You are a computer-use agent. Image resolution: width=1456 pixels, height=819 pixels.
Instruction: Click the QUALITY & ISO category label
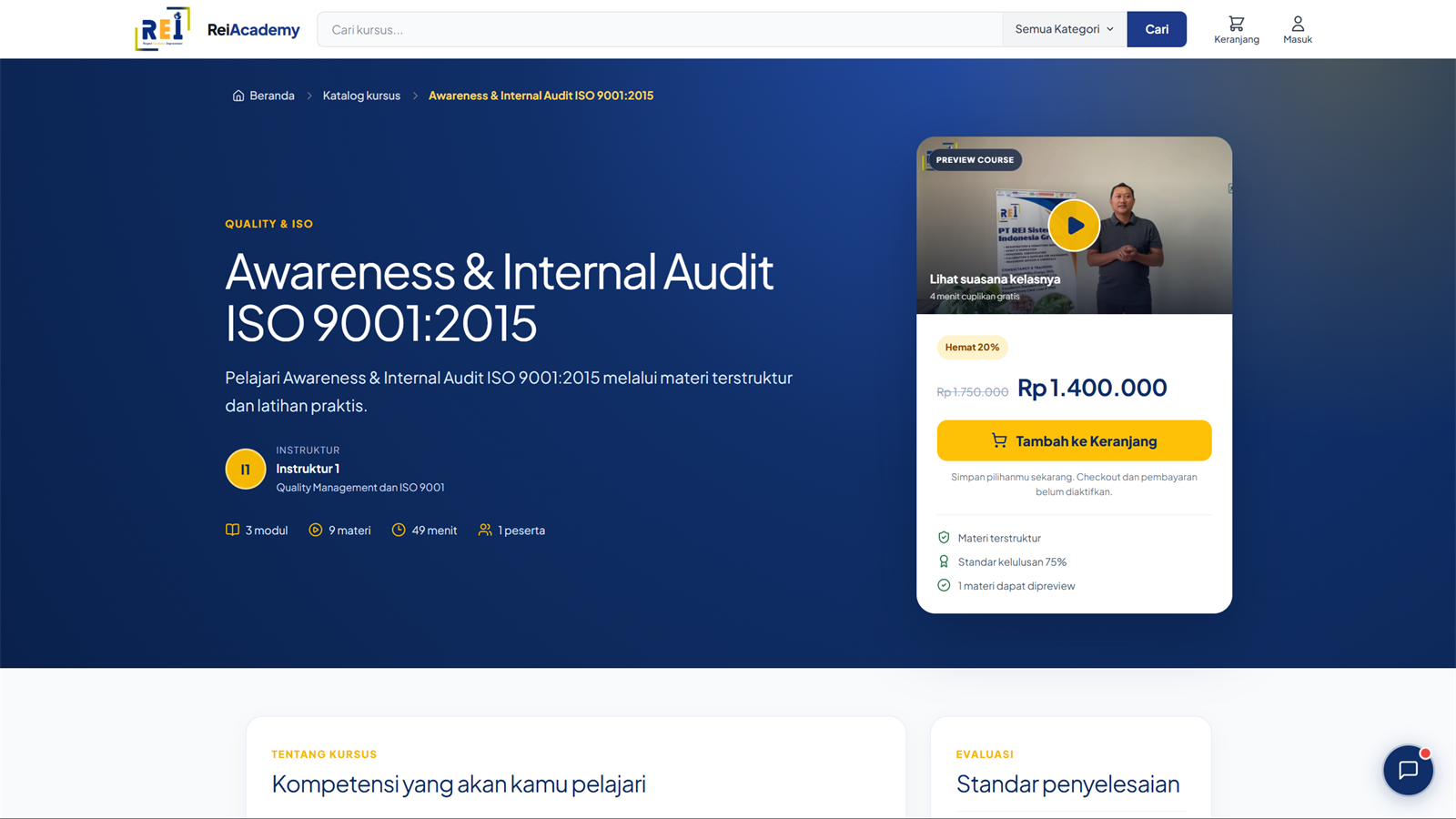point(269,224)
